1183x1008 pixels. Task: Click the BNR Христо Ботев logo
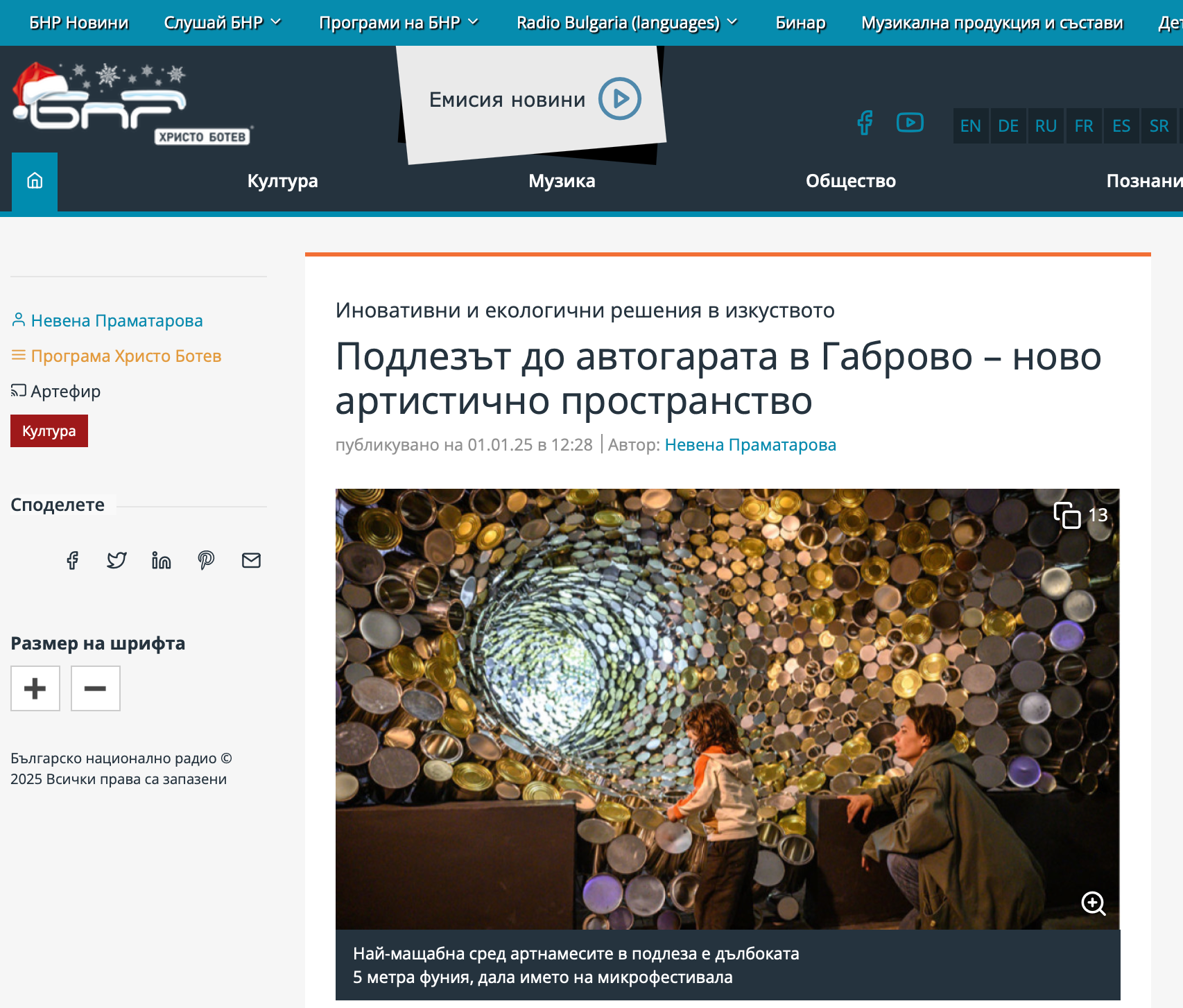tap(132, 104)
